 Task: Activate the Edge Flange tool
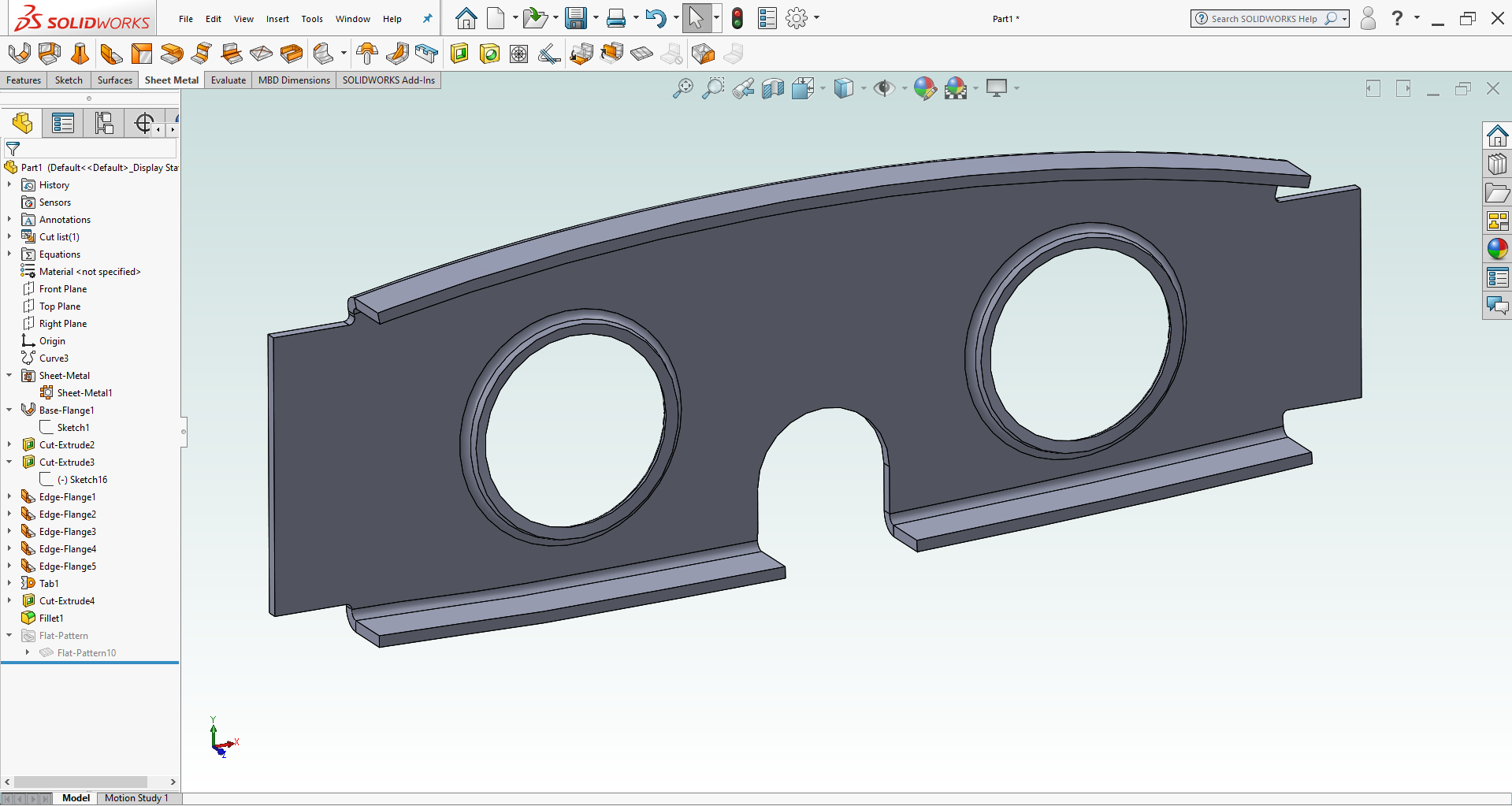(111, 54)
